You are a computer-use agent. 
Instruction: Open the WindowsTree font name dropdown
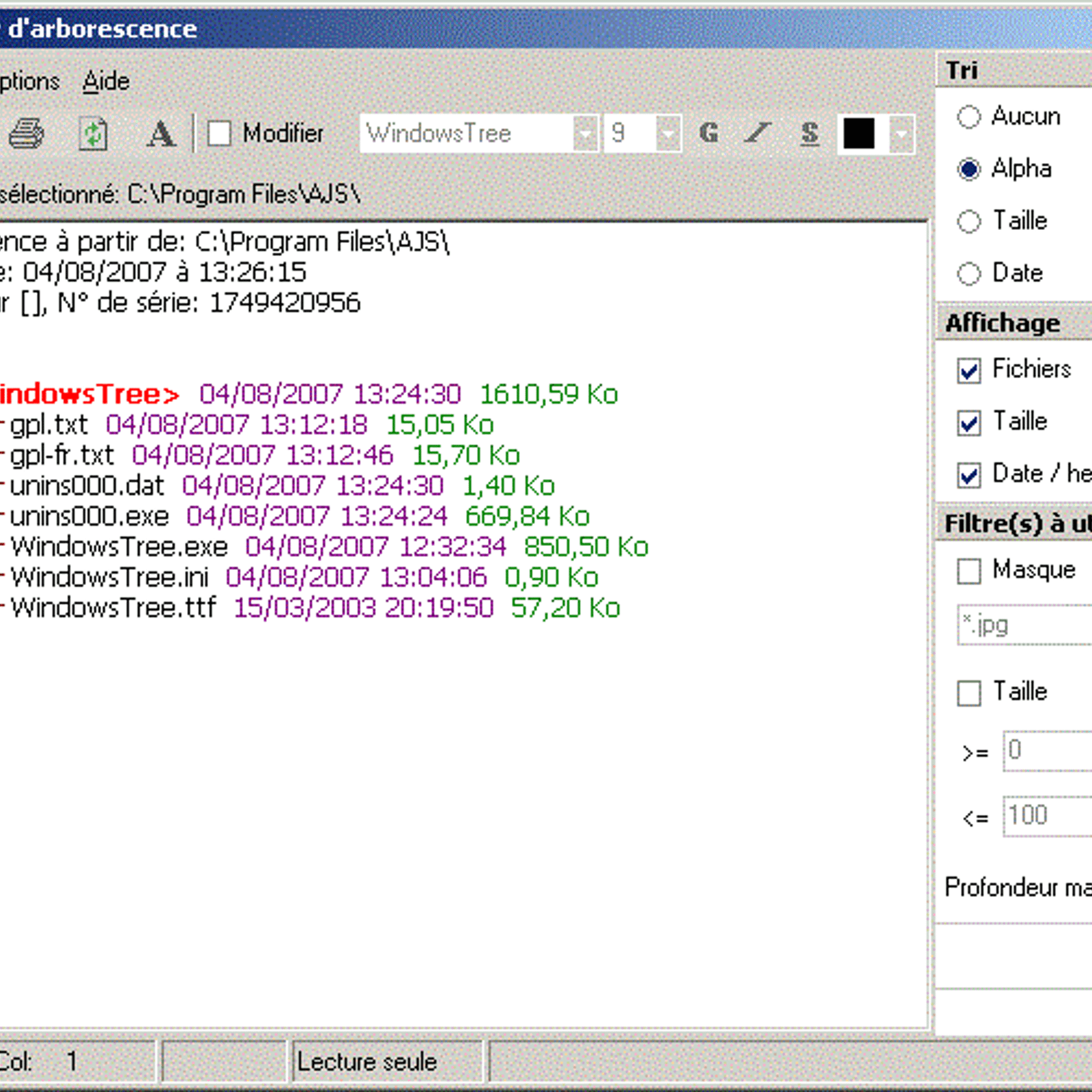586,133
